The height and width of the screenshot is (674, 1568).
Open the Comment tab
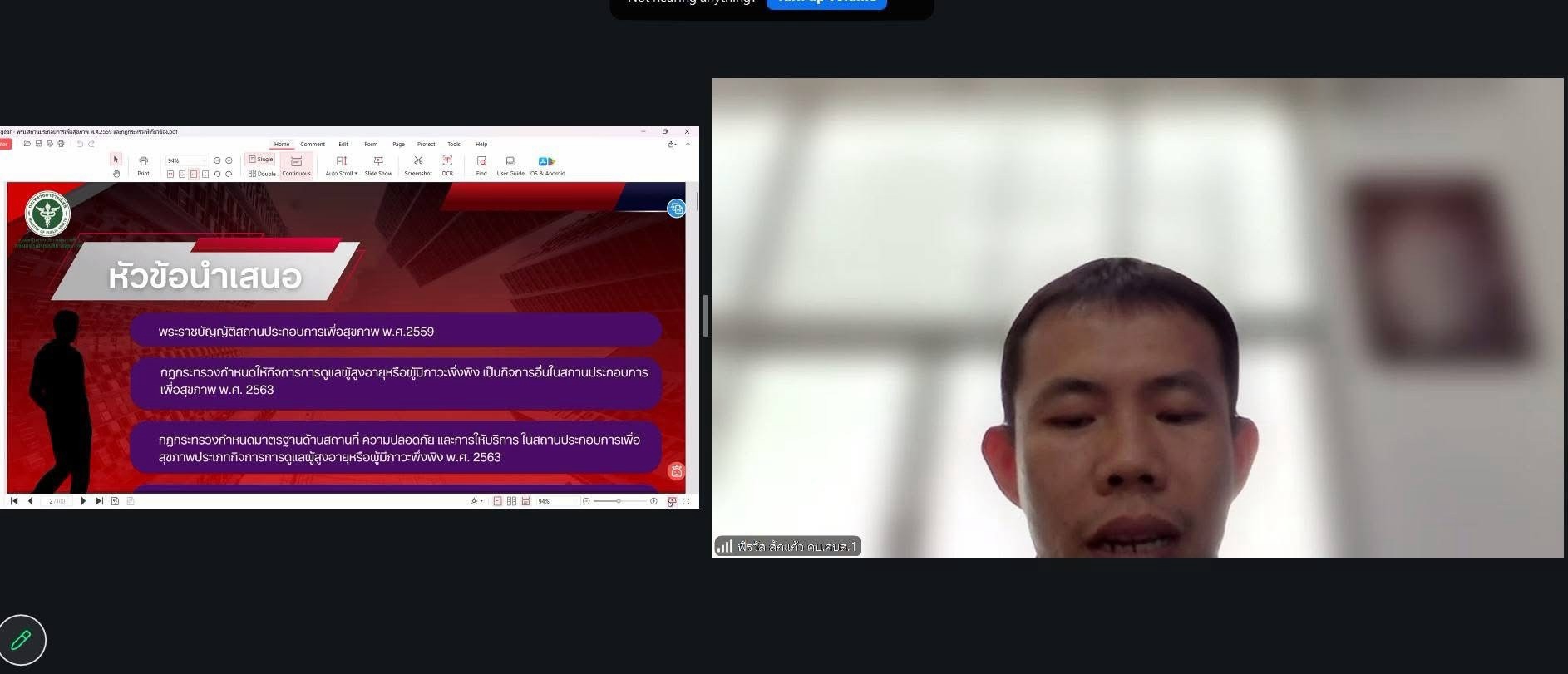(313, 145)
